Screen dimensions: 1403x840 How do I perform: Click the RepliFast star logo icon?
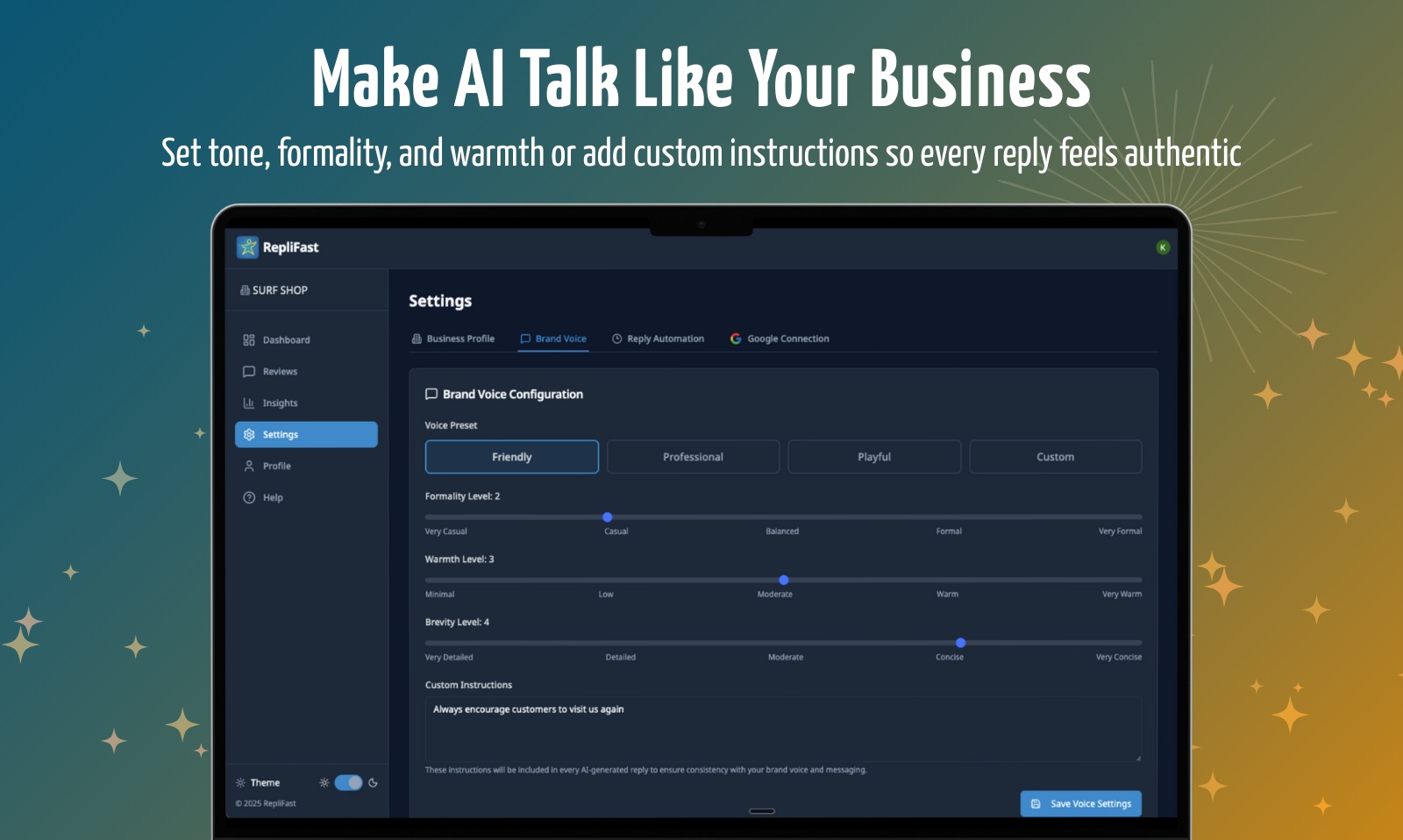248,247
